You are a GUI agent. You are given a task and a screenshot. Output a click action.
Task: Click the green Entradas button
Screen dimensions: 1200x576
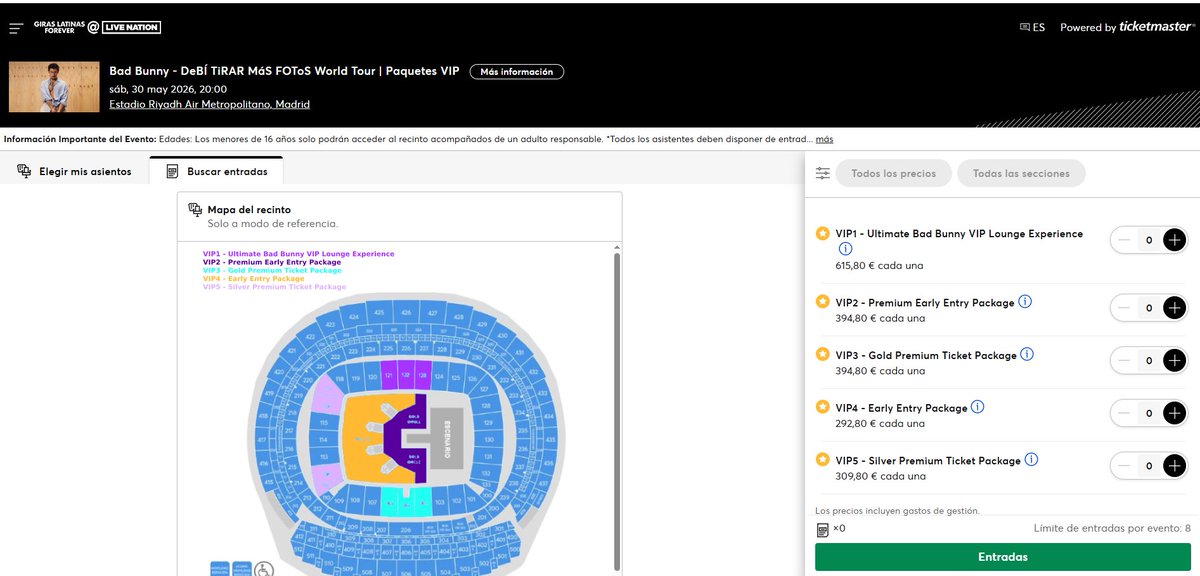(x=1003, y=557)
